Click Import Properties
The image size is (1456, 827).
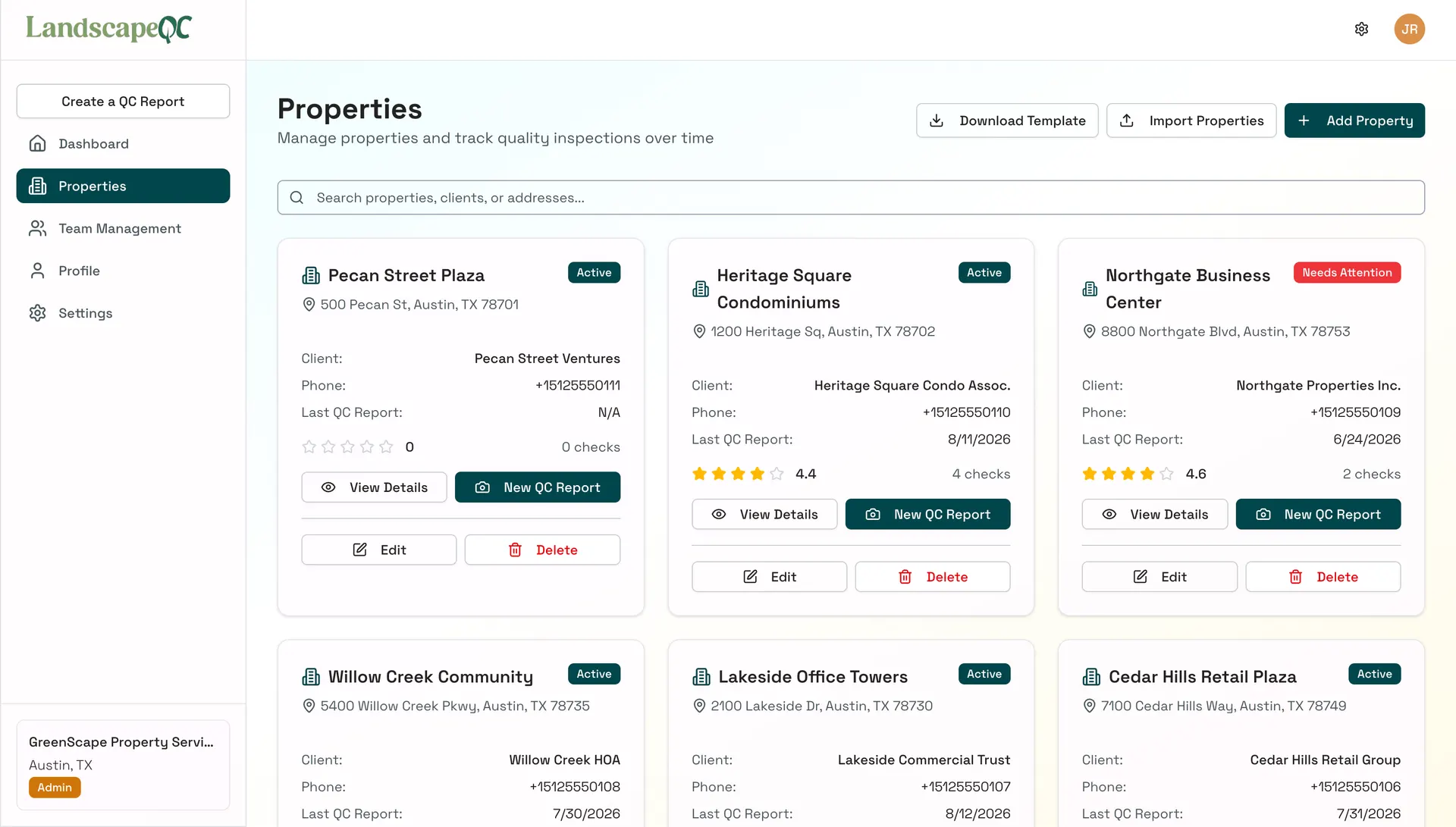coord(1191,121)
